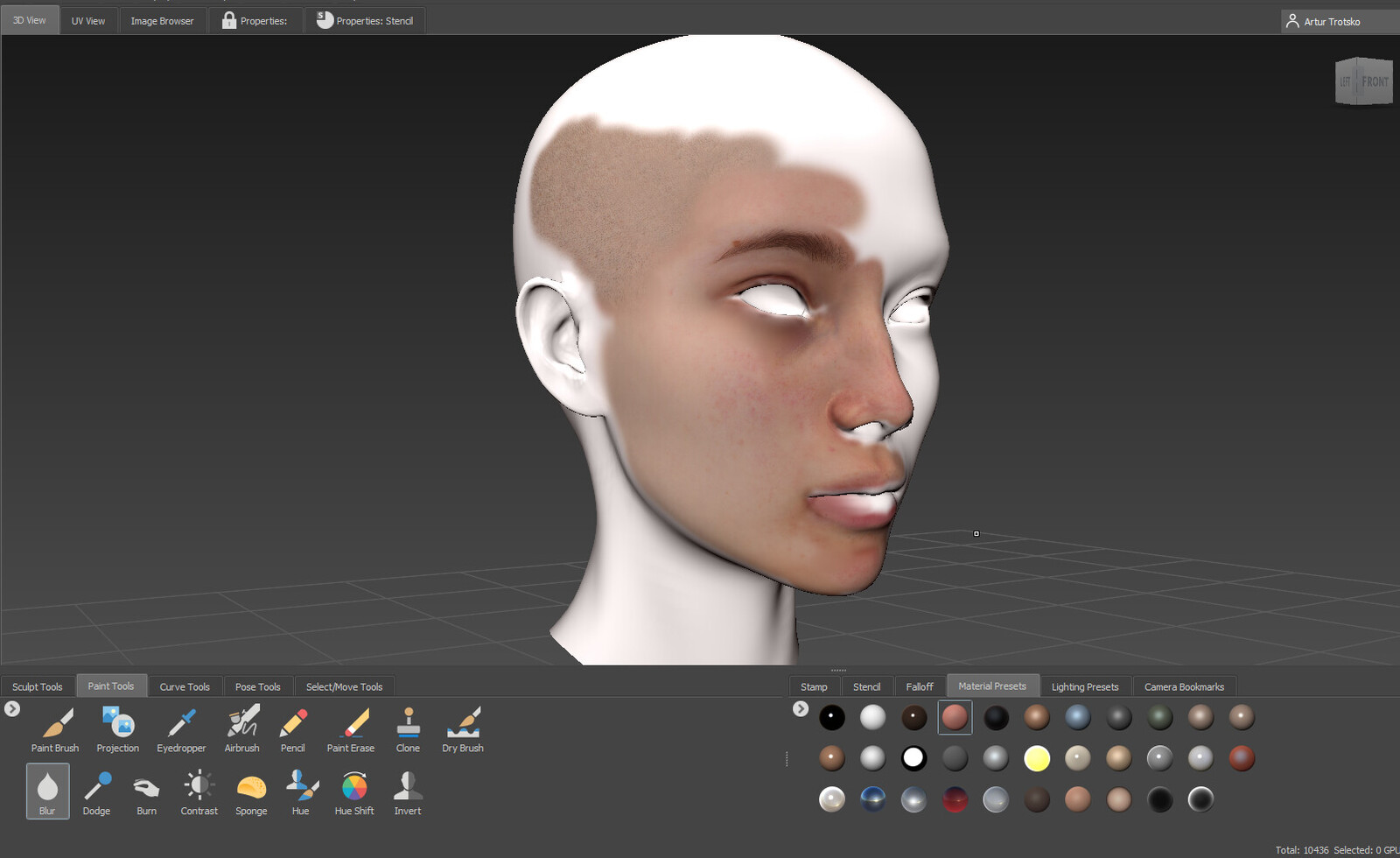Select the Paint Erase tool
Screen dimensions: 1400x858
351,729
